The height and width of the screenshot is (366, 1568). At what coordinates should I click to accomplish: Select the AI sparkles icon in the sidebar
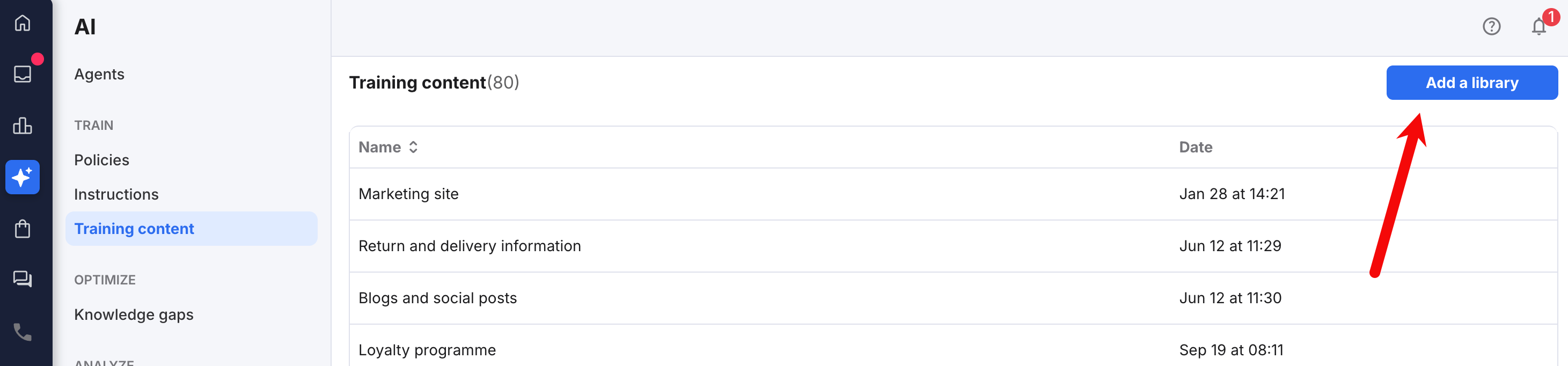[x=22, y=177]
